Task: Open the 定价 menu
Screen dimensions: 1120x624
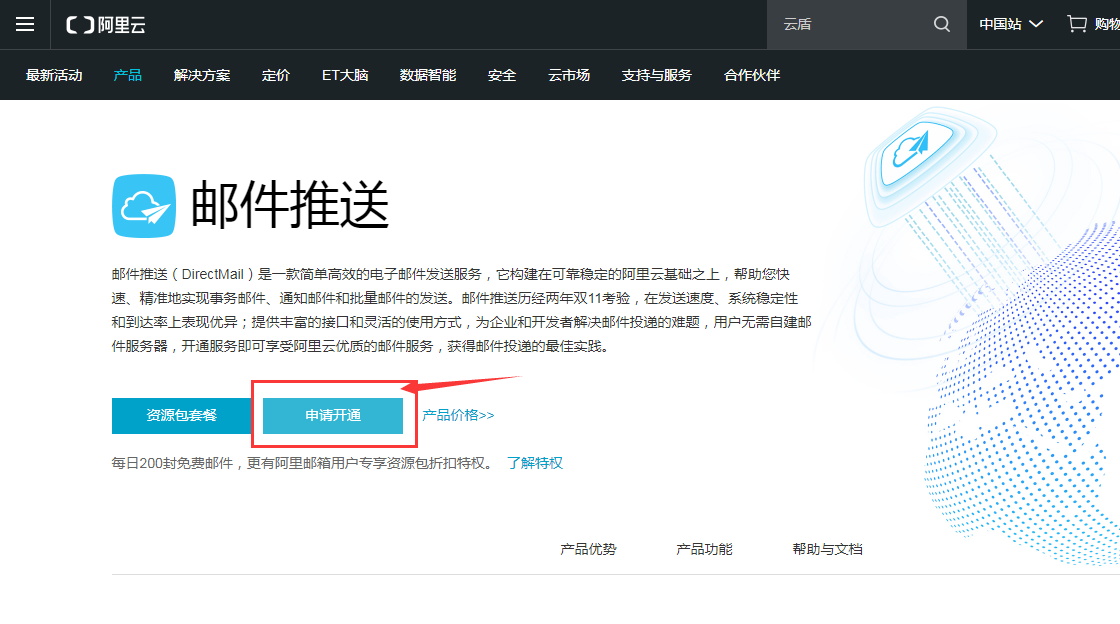Action: click(x=276, y=75)
